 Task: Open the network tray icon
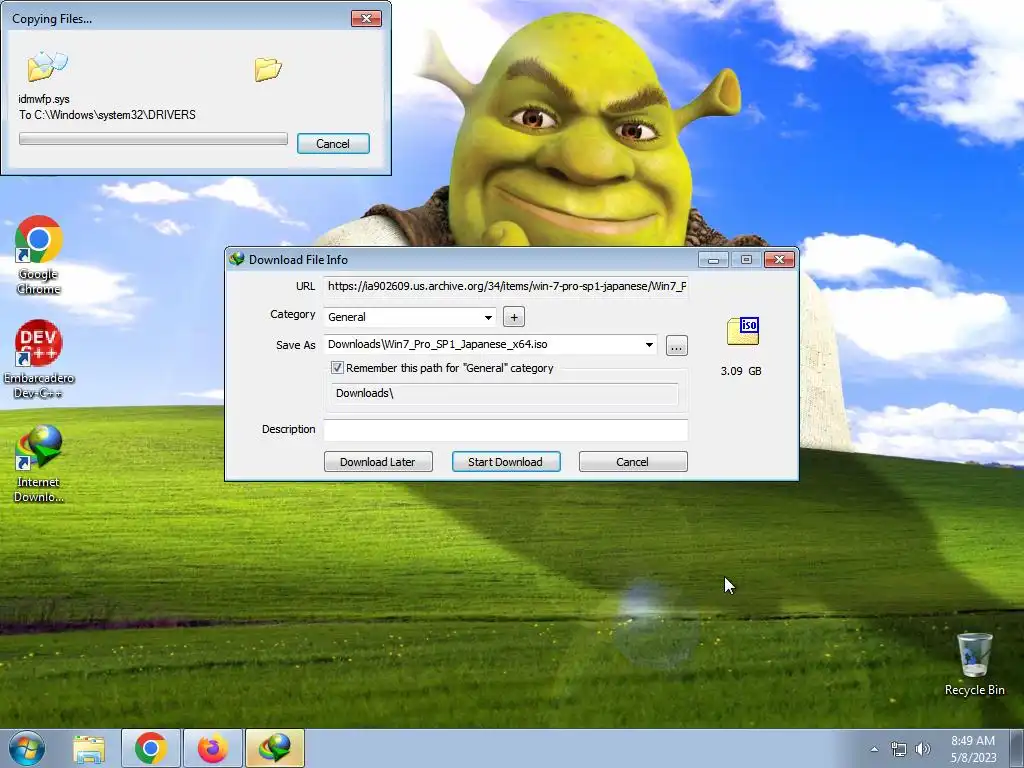coord(899,749)
